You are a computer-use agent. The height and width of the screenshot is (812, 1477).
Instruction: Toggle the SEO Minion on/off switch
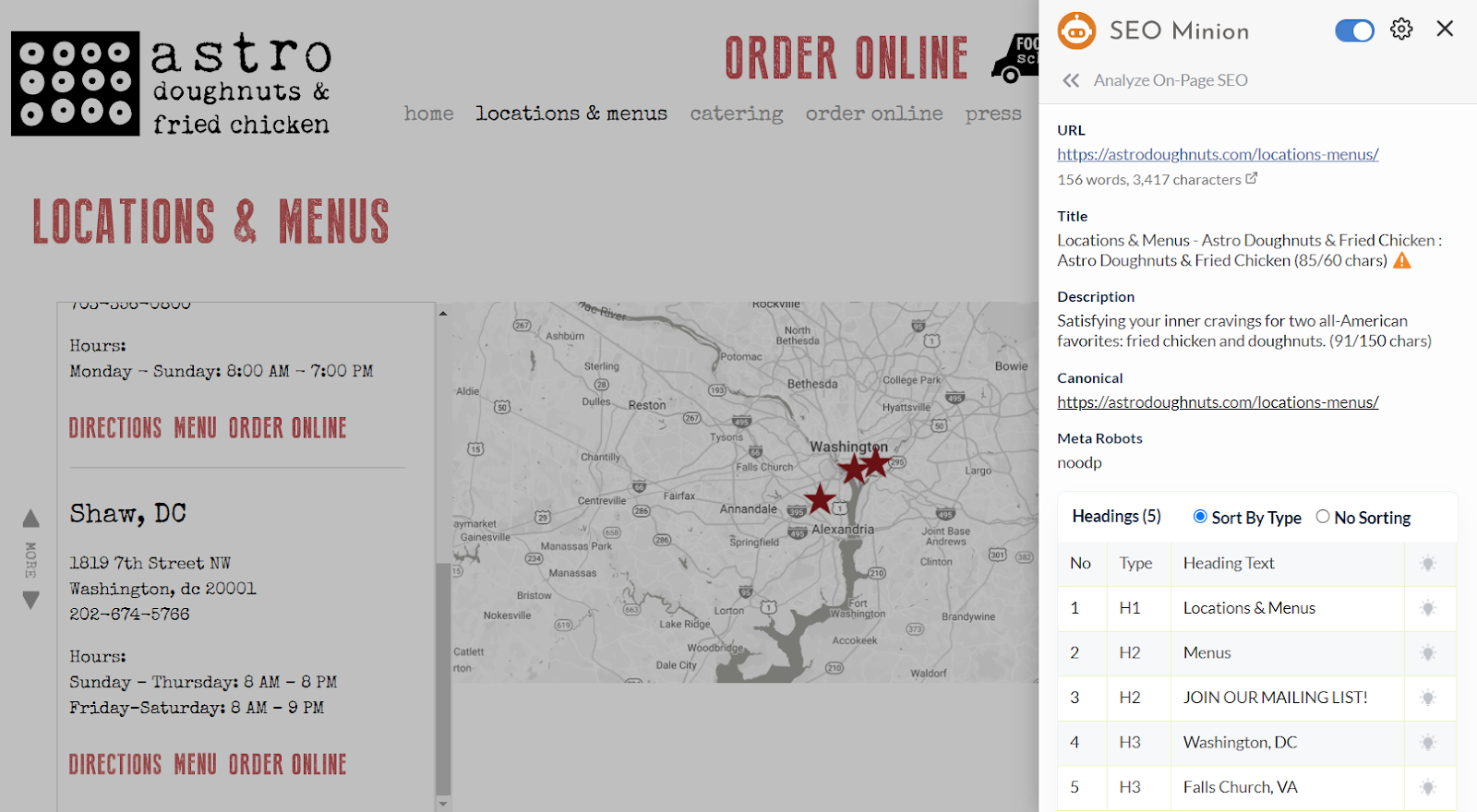tap(1354, 30)
